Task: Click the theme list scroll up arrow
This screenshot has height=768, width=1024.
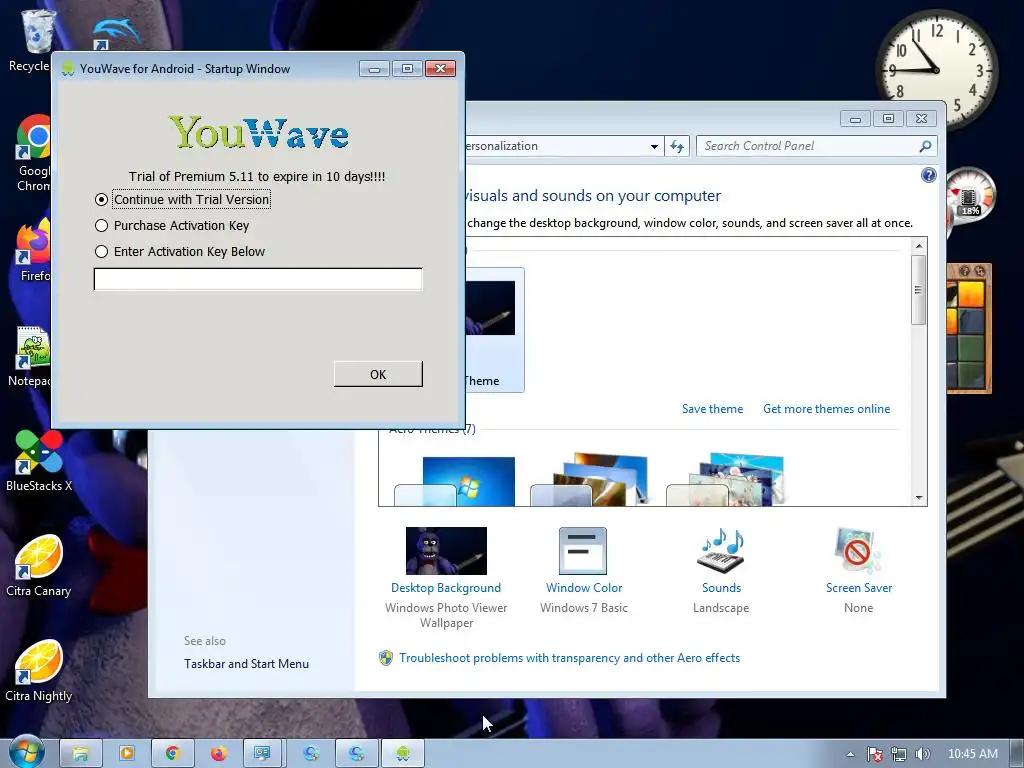Action: pyautogui.click(x=919, y=246)
